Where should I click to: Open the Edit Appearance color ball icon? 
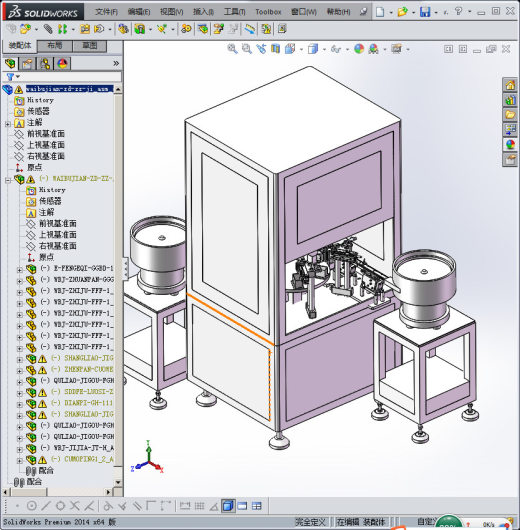pyautogui.click(x=359, y=49)
